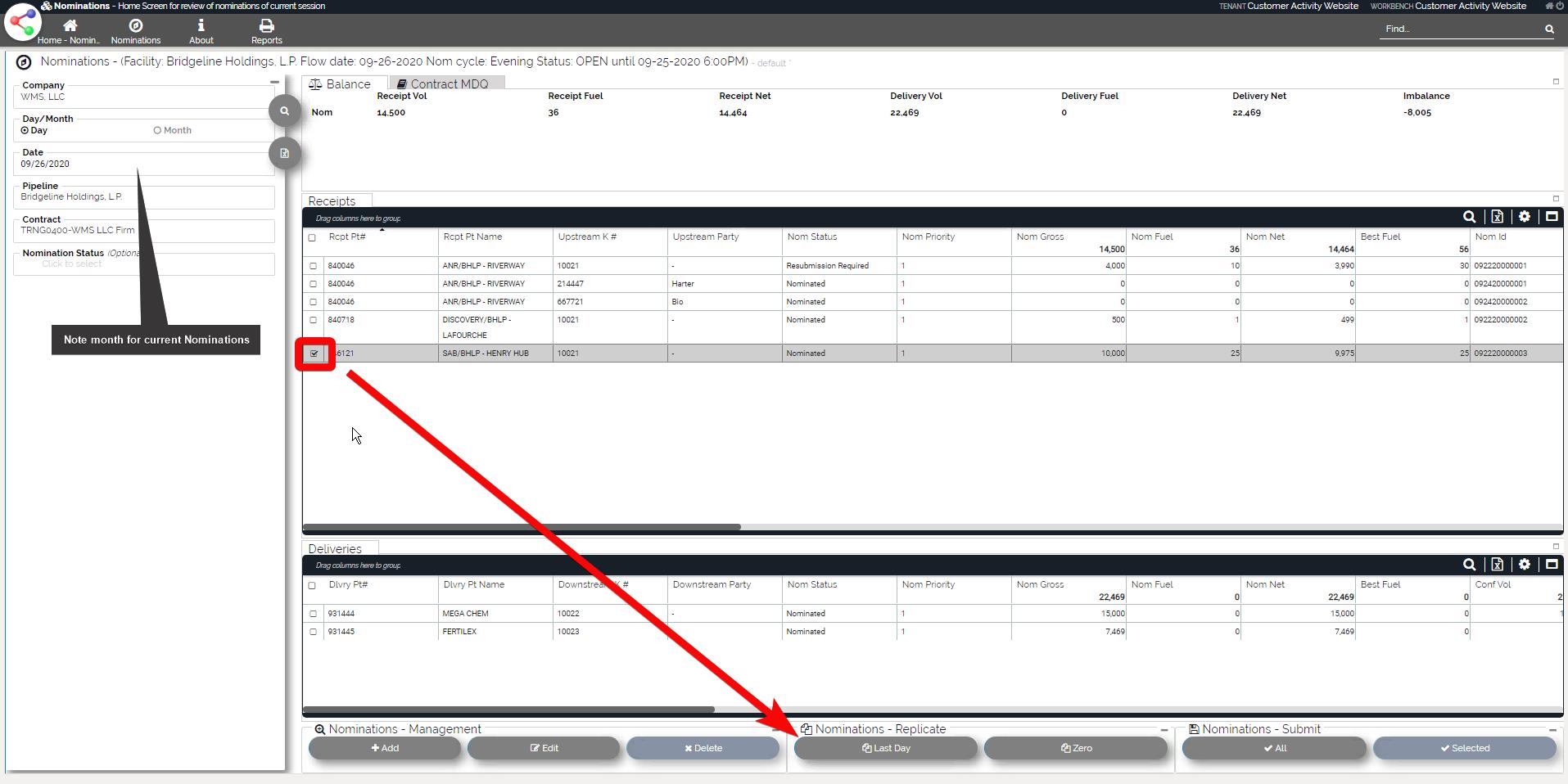This screenshot has width=1568, height=784.
Task: Click the Home - Nominations icon
Action: [70, 27]
